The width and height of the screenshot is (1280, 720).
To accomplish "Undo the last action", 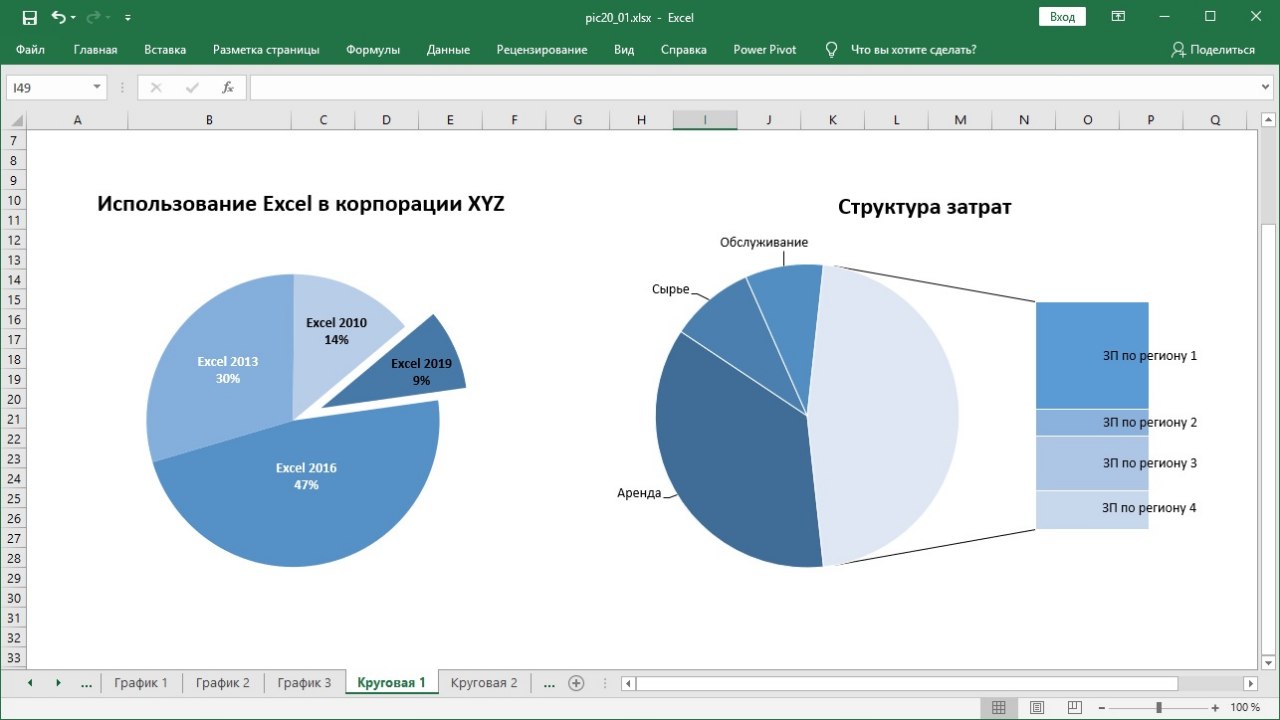I will pyautogui.click(x=58, y=17).
